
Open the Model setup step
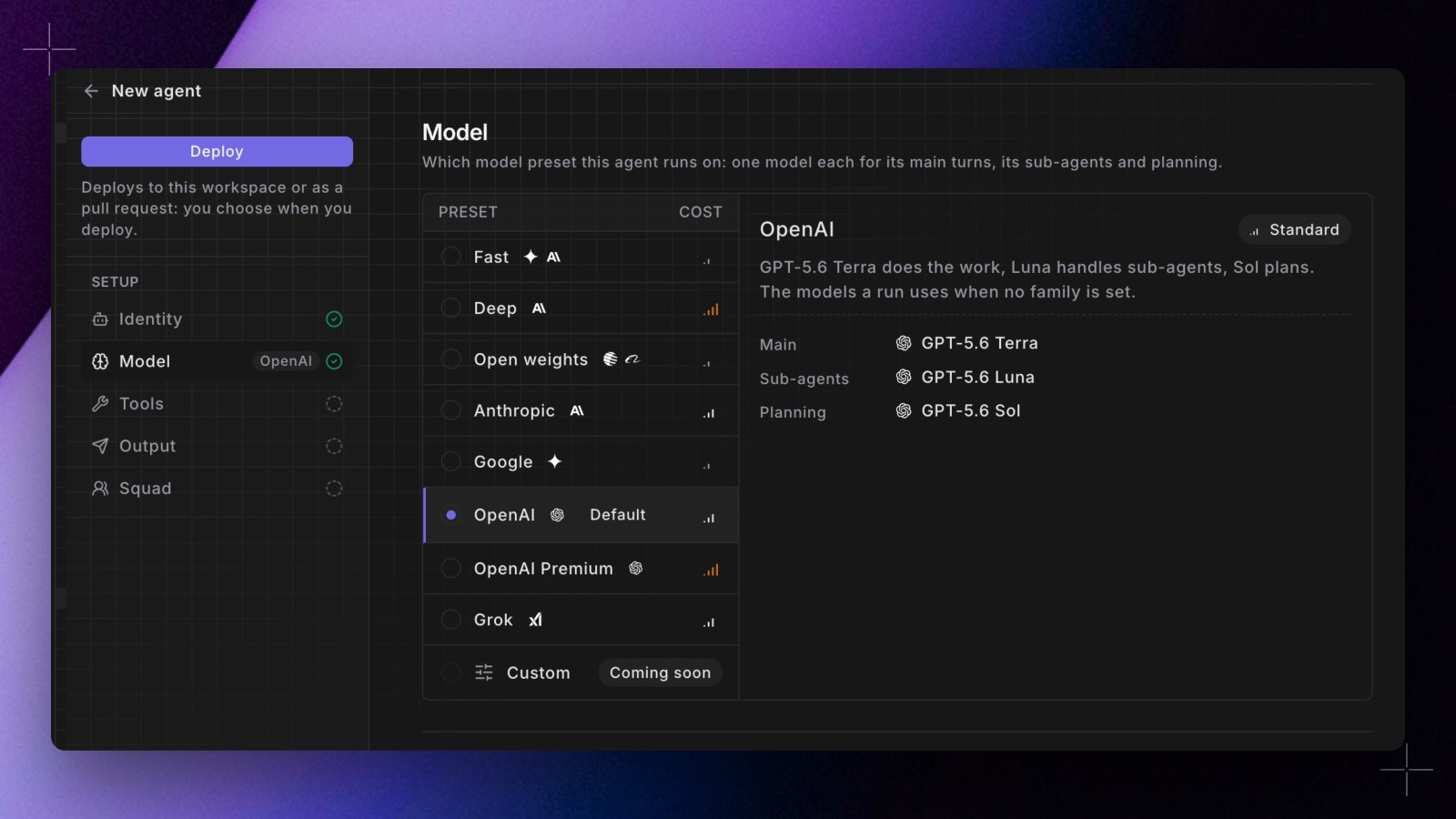pyautogui.click(x=217, y=361)
